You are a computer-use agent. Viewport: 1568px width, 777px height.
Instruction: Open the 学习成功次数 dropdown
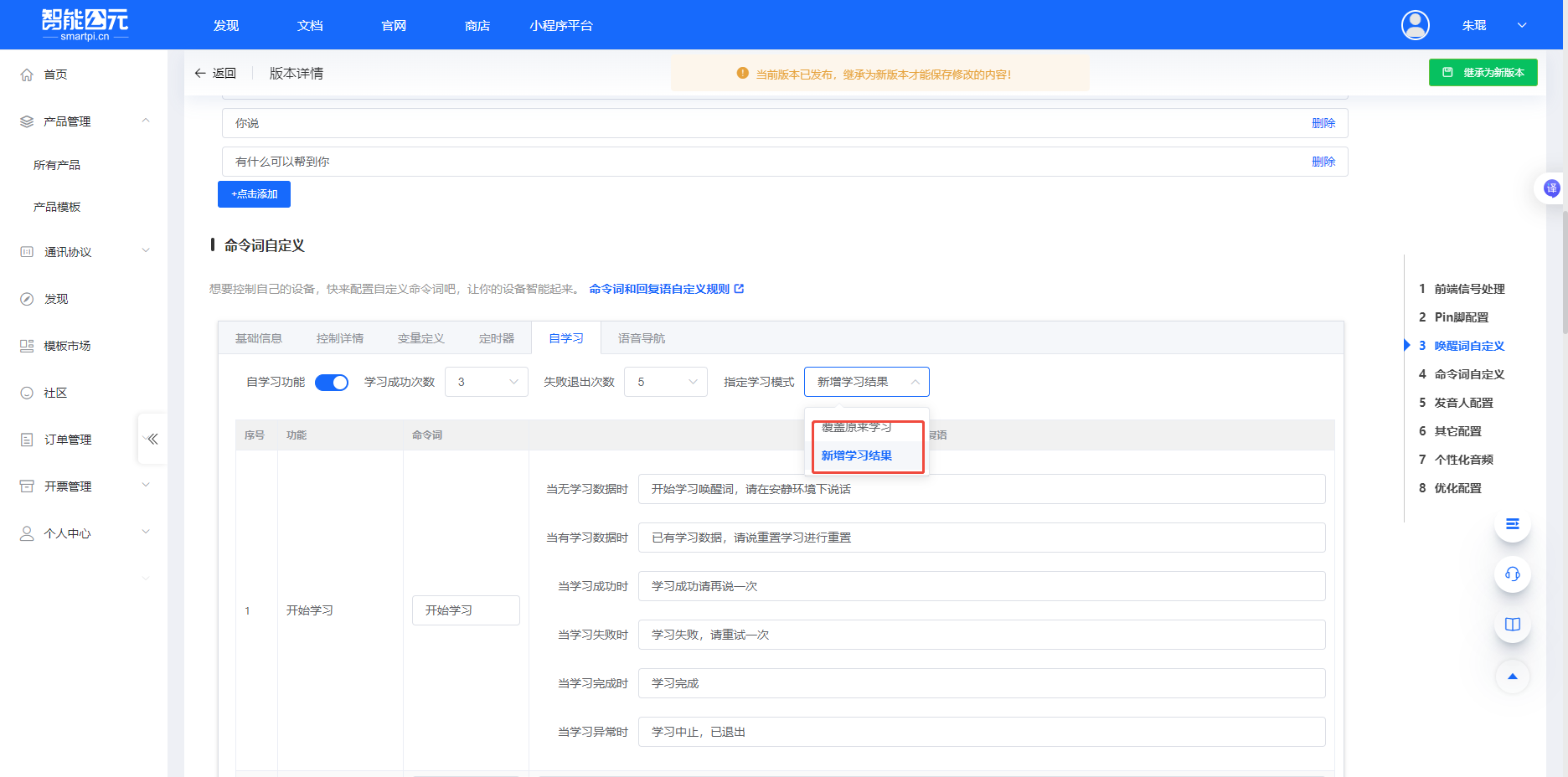point(486,382)
